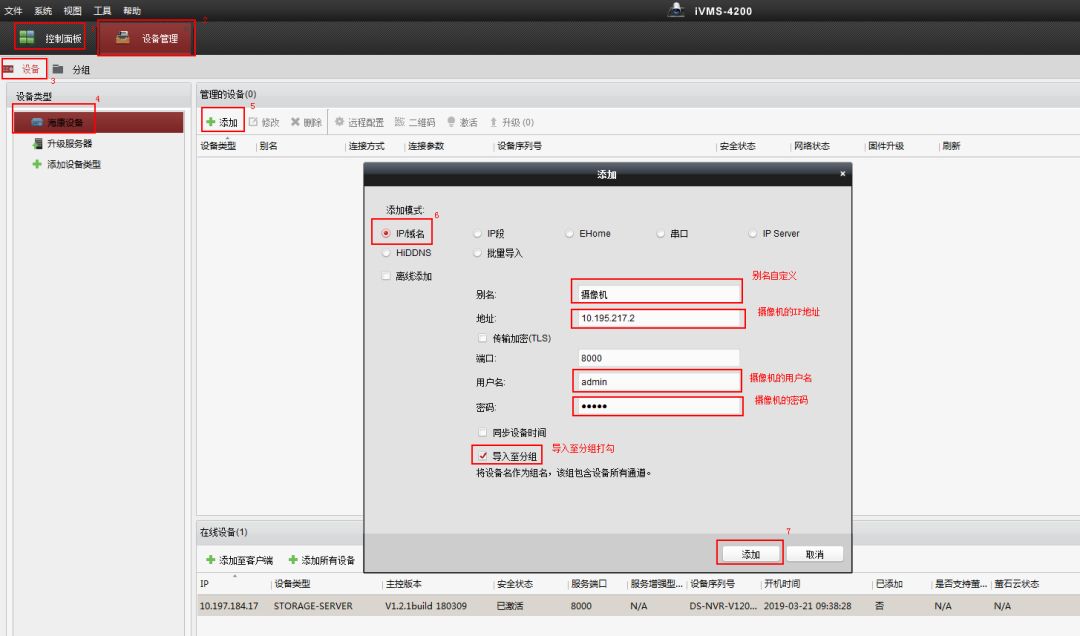Click the 升级 (0) toolbar button

pos(511,122)
